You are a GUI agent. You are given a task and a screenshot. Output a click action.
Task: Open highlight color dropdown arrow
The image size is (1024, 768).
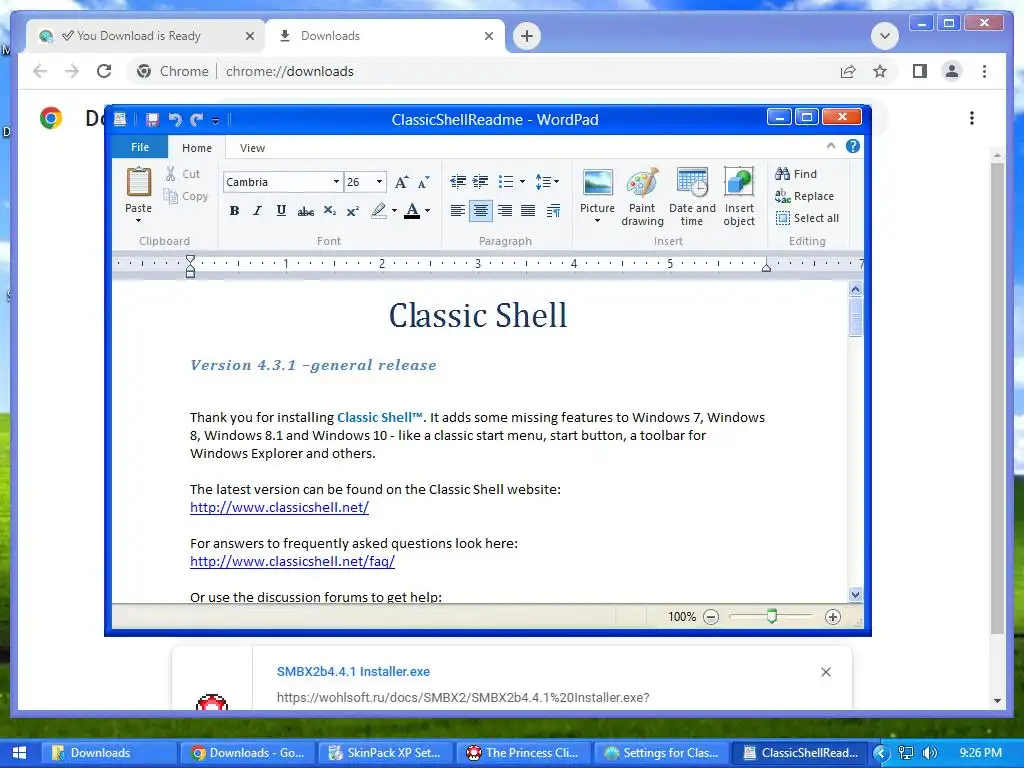394,211
